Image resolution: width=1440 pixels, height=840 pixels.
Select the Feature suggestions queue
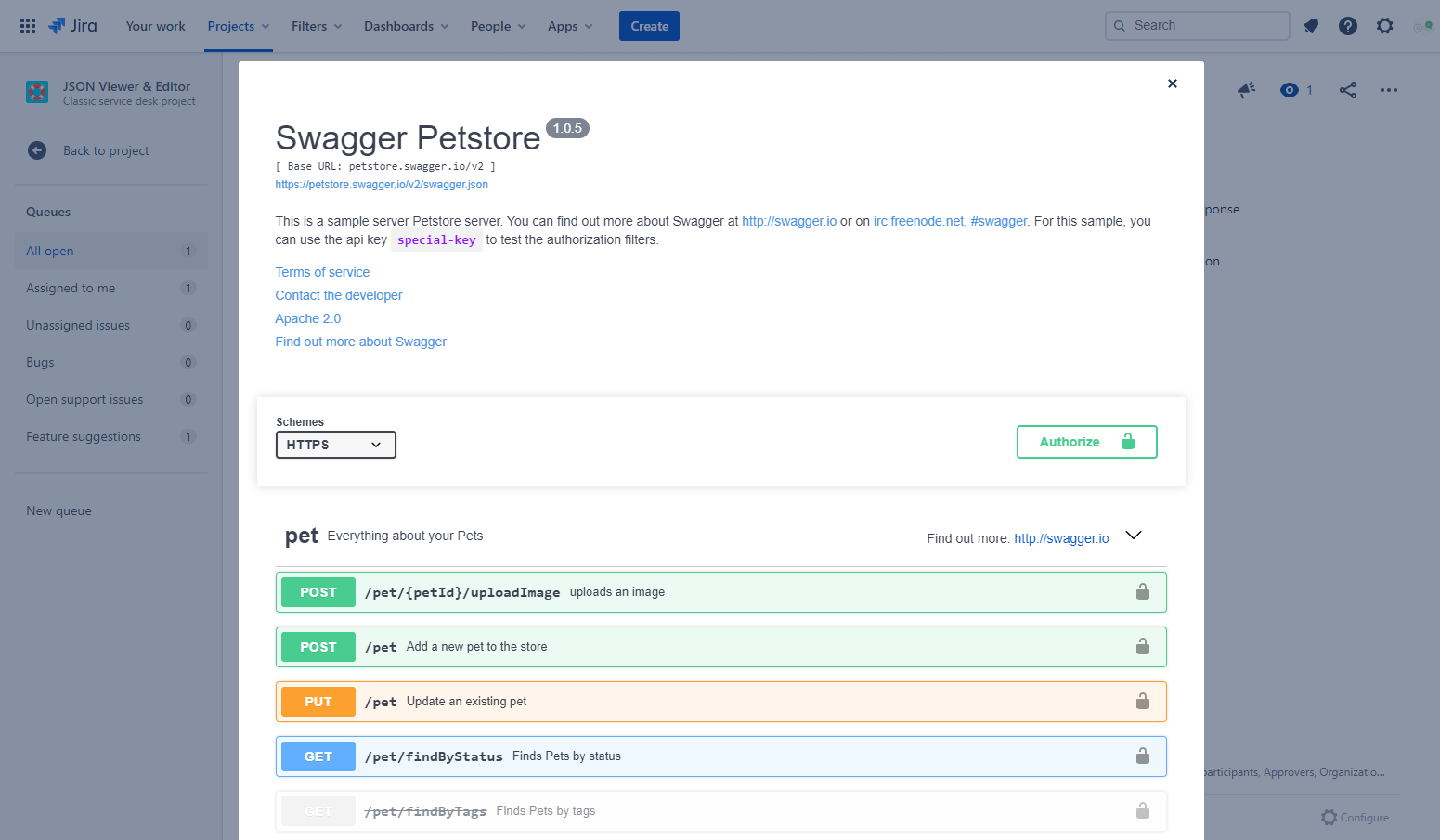[111, 436]
